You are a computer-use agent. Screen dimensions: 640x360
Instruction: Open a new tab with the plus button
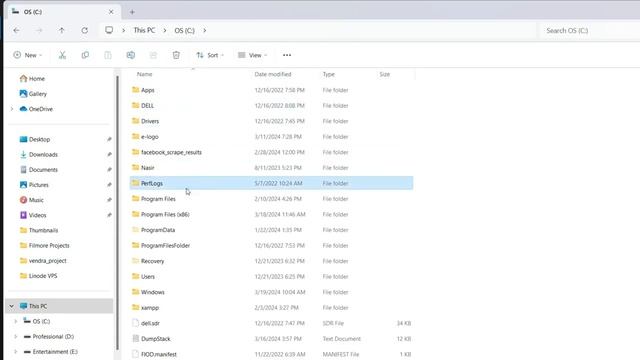tap(132, 12)
